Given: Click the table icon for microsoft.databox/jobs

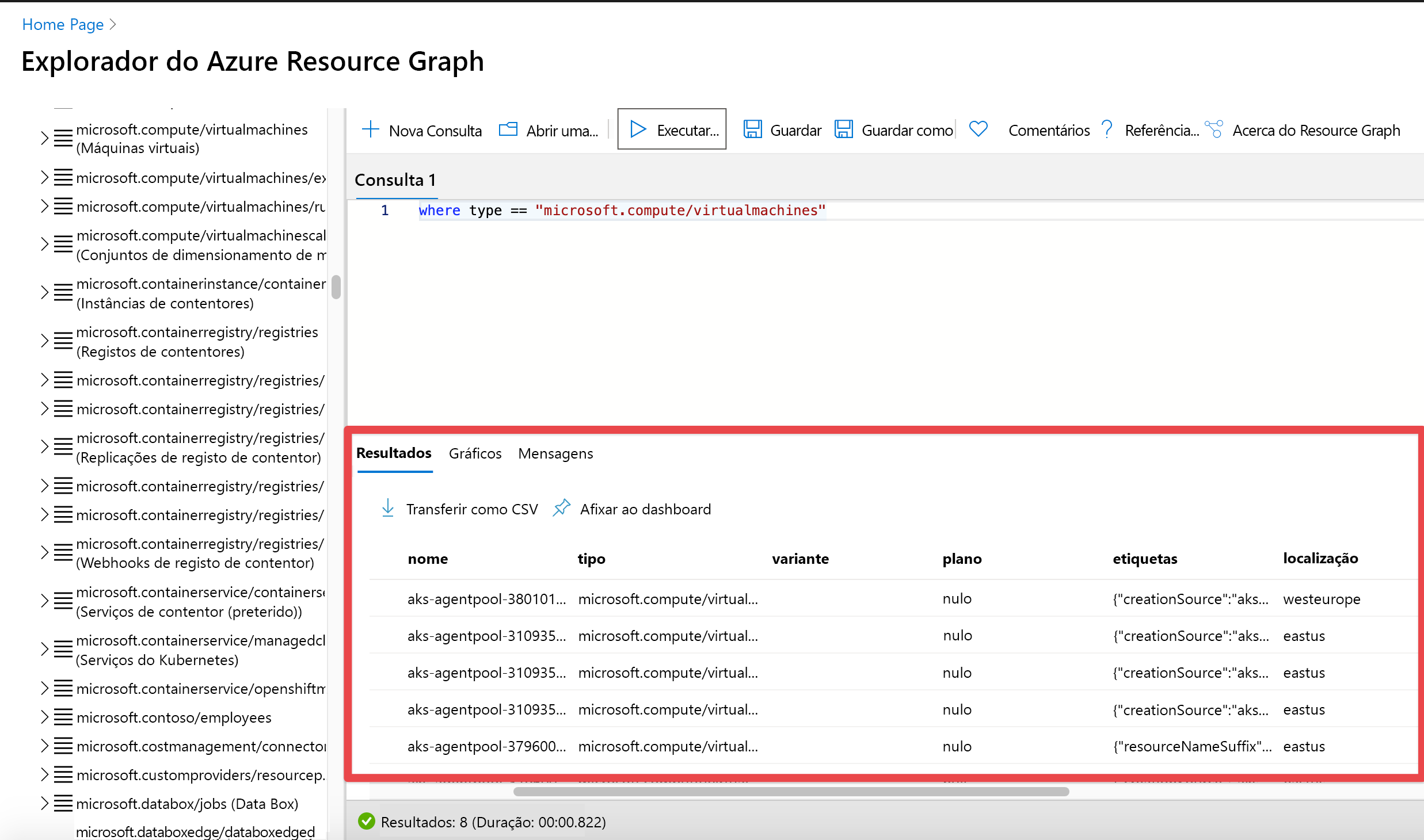Looking at the screenshot, I should [x=63, y=803].
